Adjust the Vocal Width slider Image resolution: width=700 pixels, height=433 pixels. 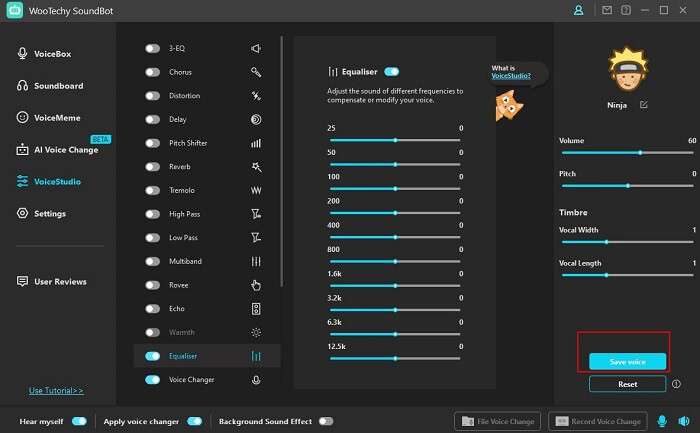point(627,242)
